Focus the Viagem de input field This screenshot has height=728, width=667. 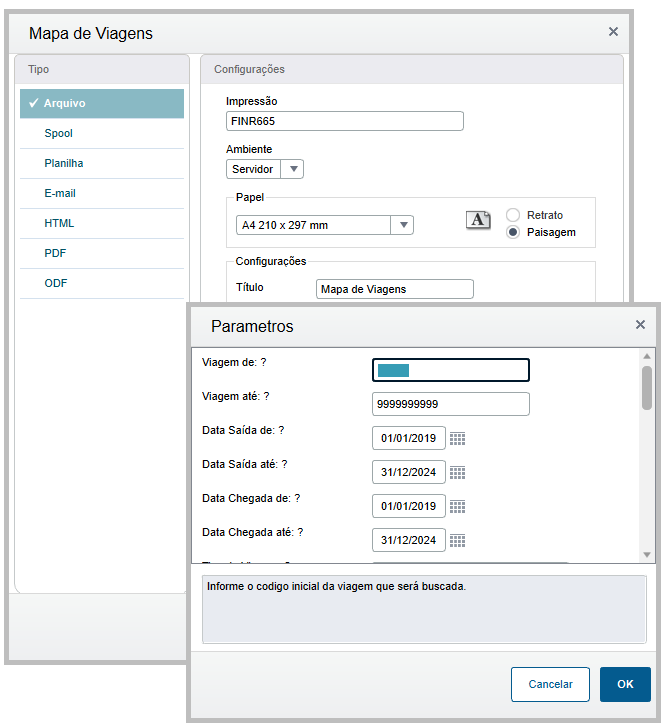451,370
